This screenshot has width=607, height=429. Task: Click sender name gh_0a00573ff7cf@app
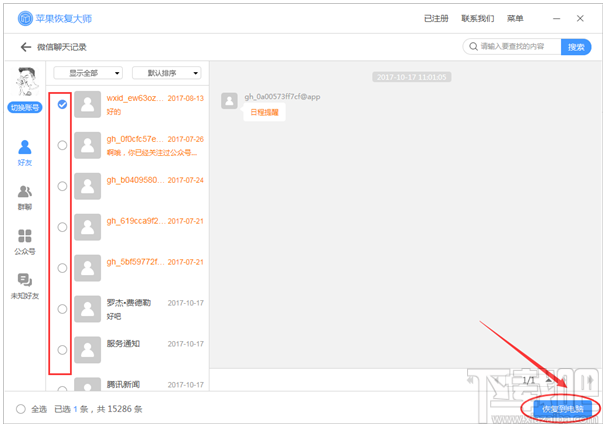282,96
